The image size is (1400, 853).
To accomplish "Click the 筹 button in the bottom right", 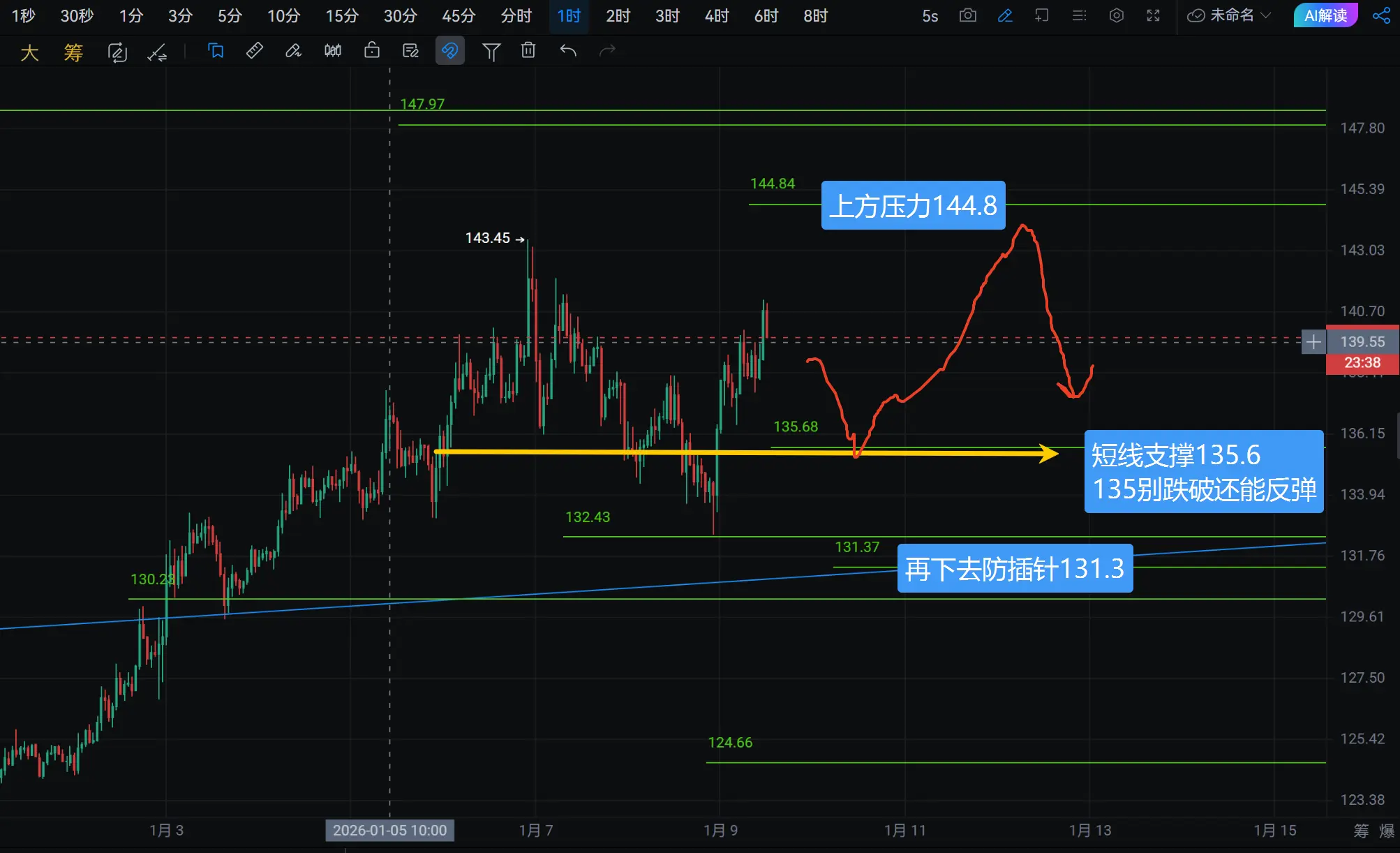I will tap(1361, 831).
